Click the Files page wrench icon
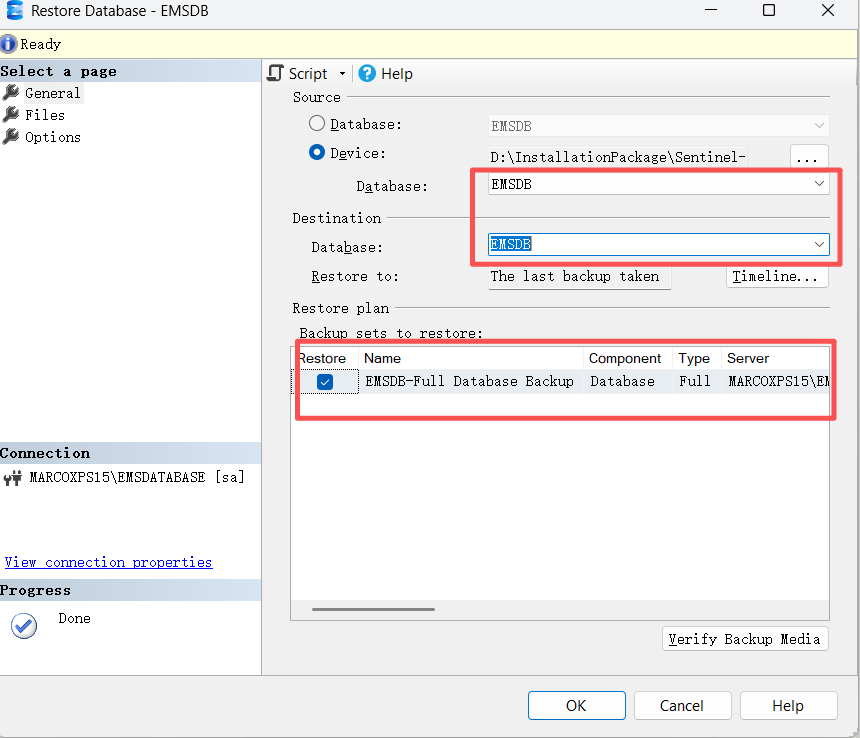860x738 pixels. 11,115
